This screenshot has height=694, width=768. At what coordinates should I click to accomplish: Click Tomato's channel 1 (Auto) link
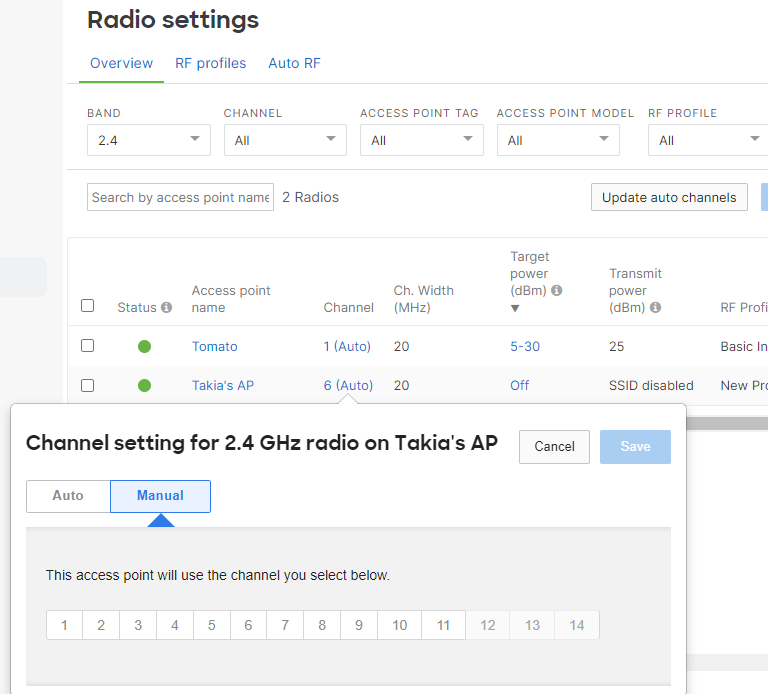pos(347,346)
